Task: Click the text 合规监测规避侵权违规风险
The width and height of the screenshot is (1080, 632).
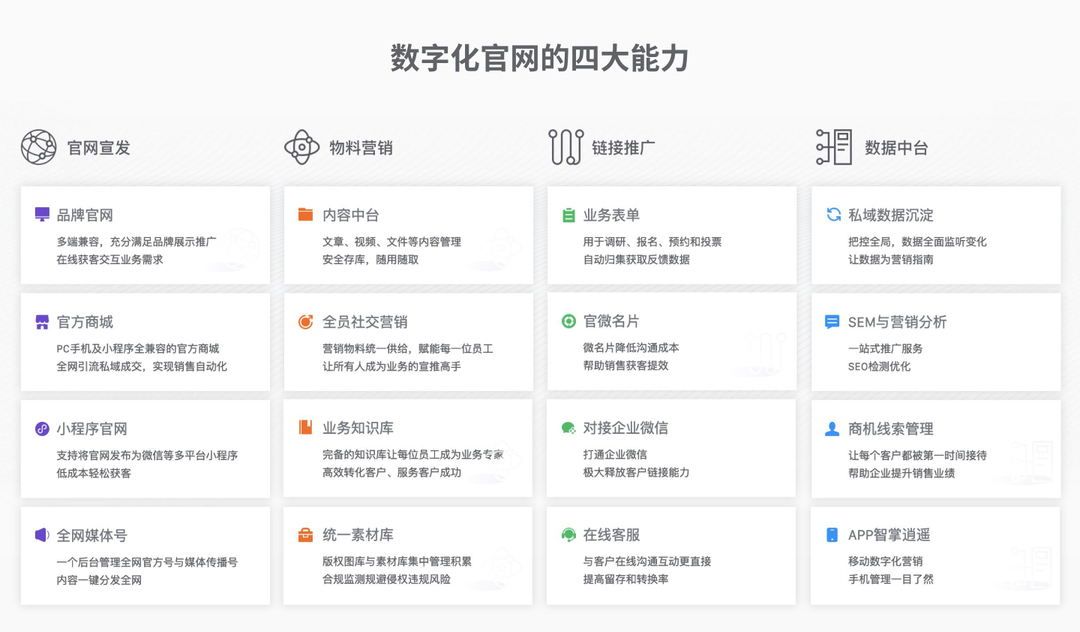Action: (x=386, y=579)
